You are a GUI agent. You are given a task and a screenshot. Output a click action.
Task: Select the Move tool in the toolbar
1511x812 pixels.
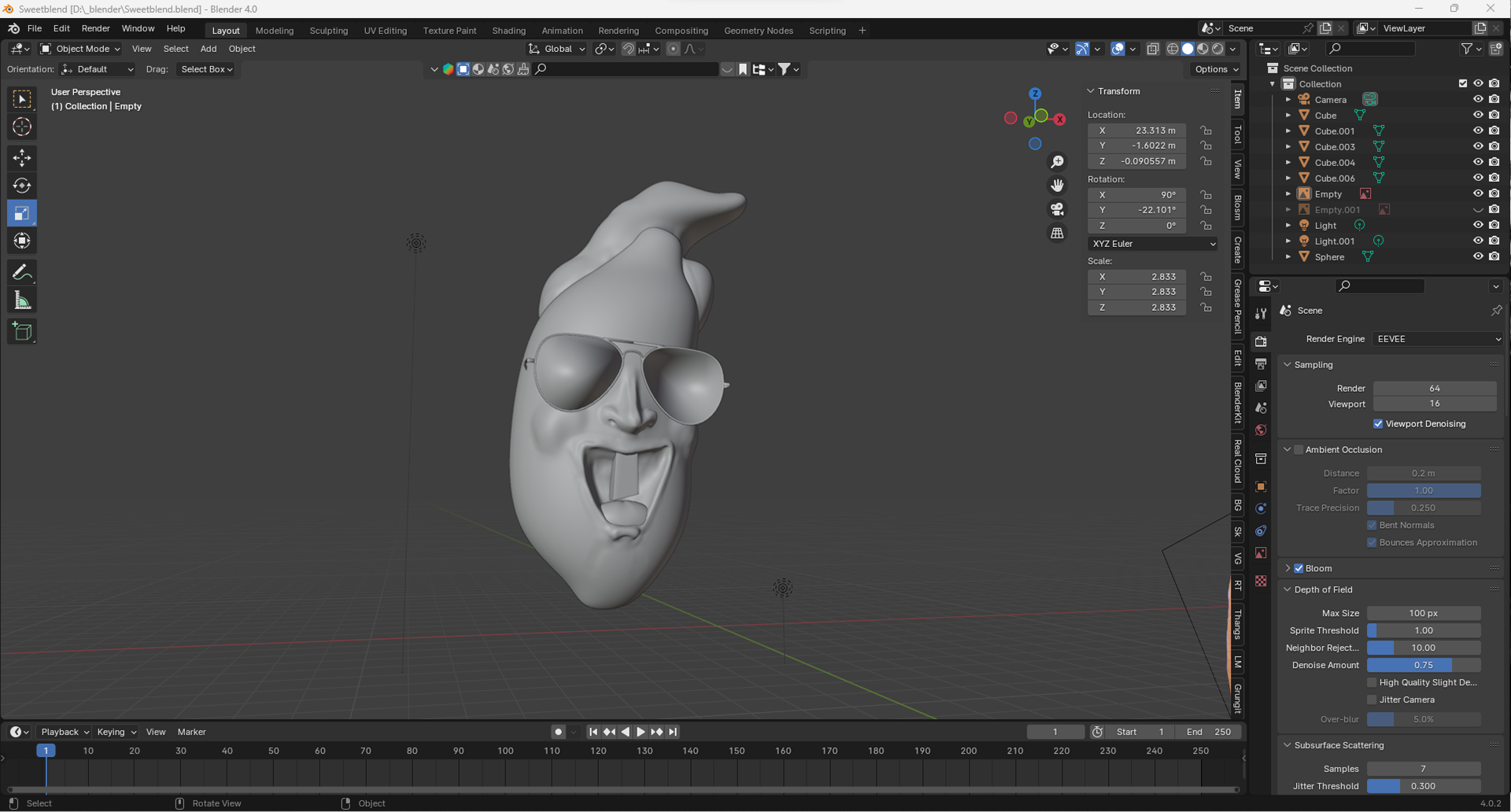click(22, 157)
